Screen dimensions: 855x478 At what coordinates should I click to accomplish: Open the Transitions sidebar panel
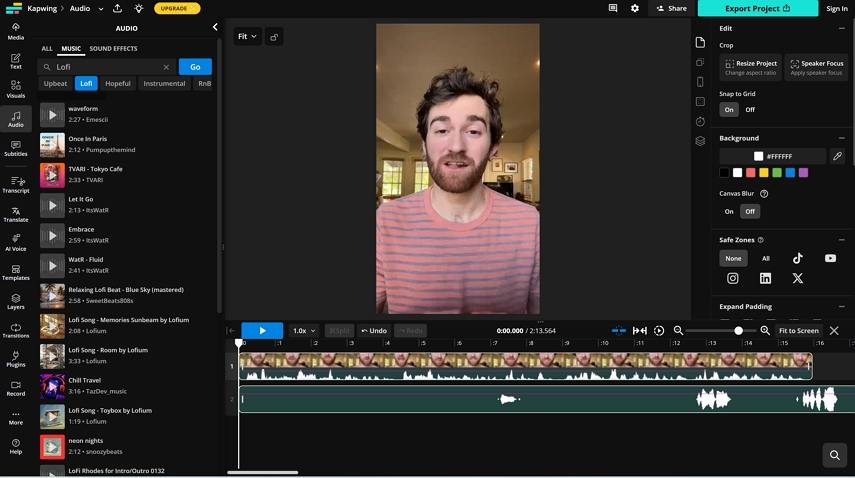[15, 330]
